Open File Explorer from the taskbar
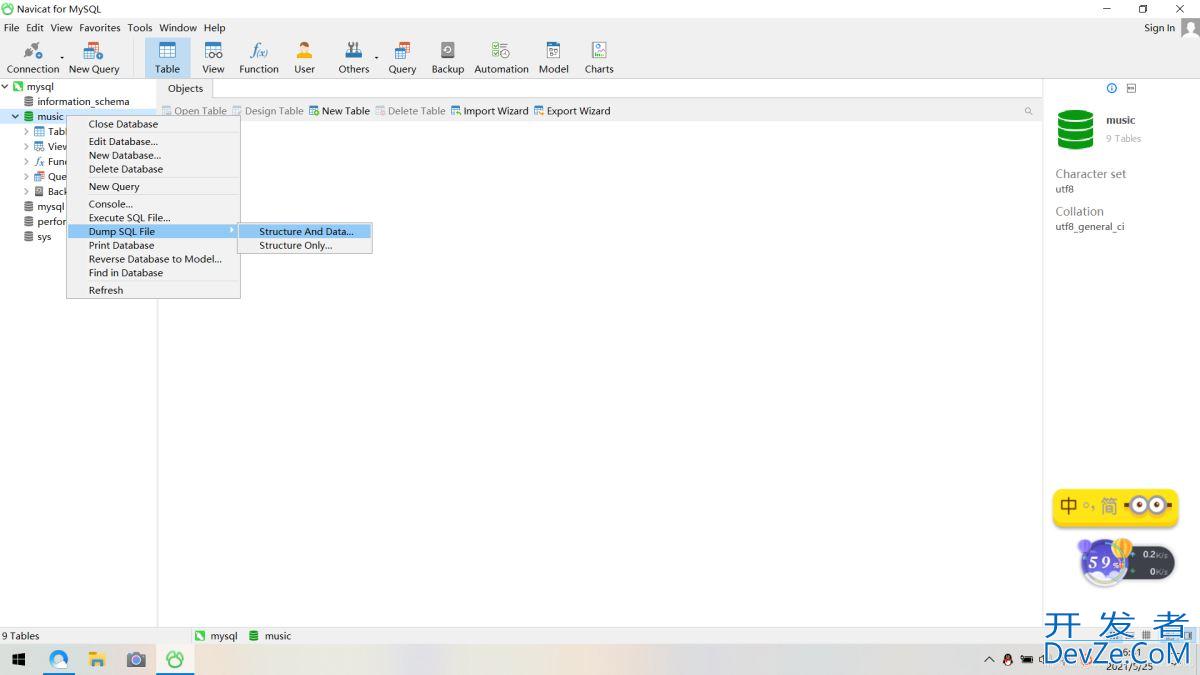 [97, 659]
